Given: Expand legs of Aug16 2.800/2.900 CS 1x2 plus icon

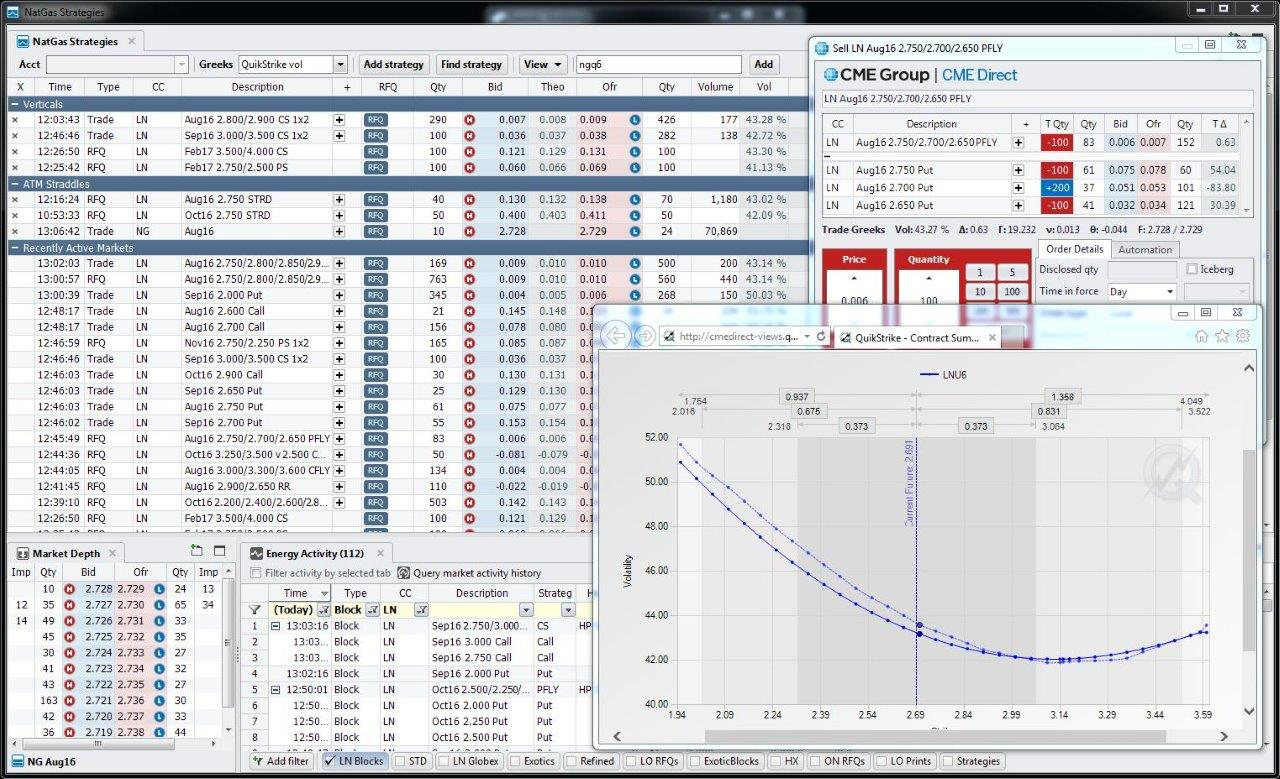Looking at the screenshot, I should (x=339, y=120).
